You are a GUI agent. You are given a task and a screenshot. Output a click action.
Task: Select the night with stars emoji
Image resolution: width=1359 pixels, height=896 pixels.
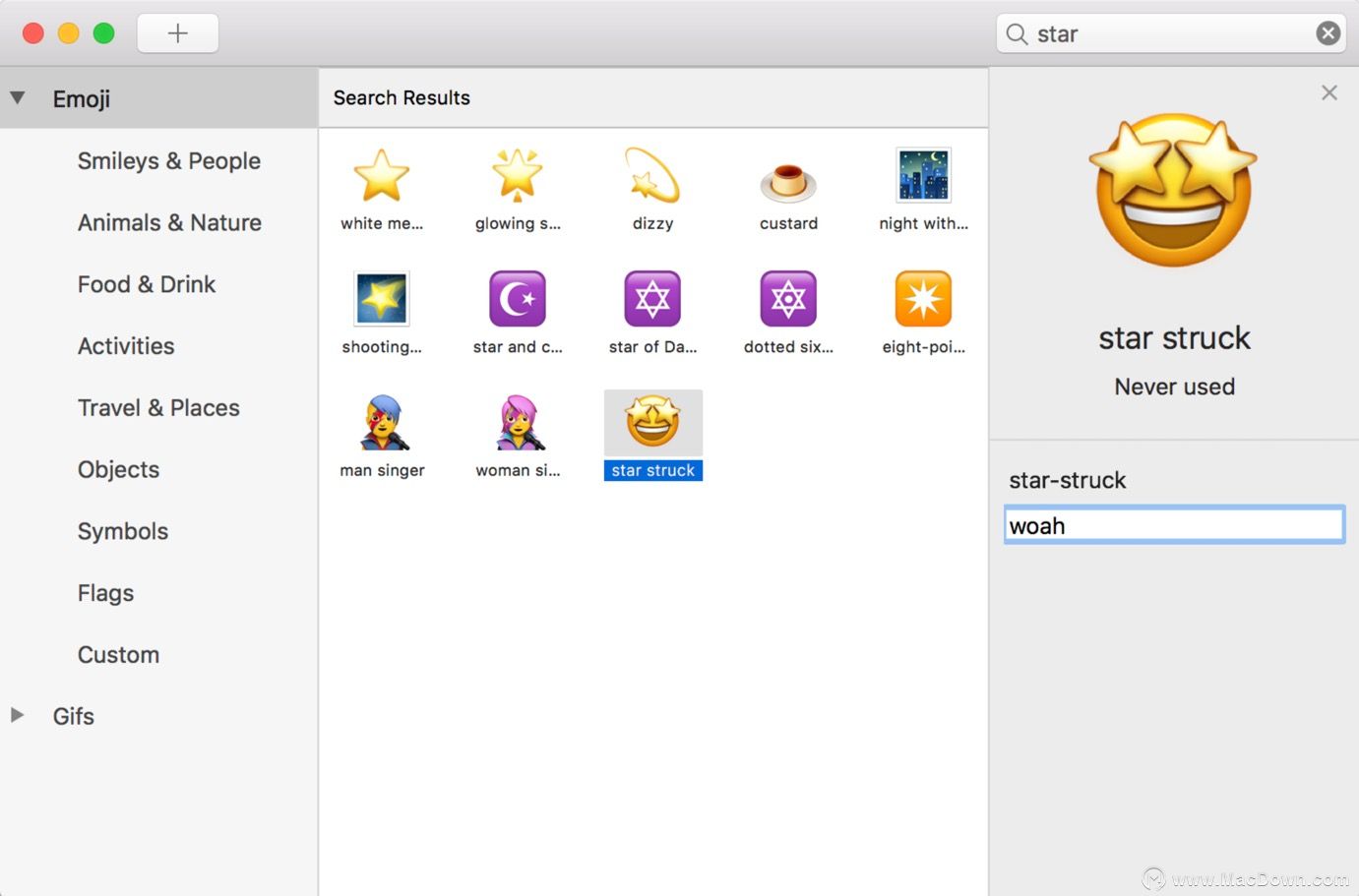tap(923, 175)
